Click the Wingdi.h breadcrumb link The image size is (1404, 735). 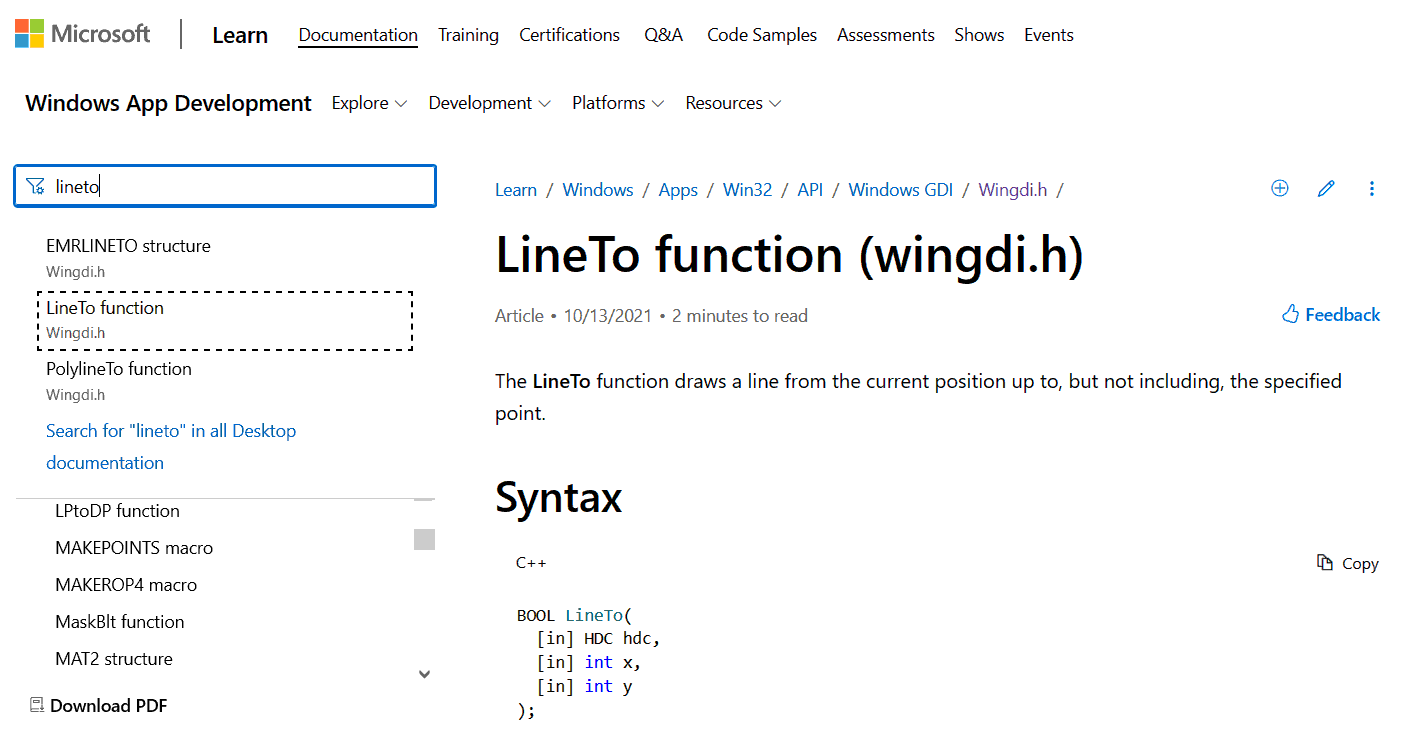1012,190
